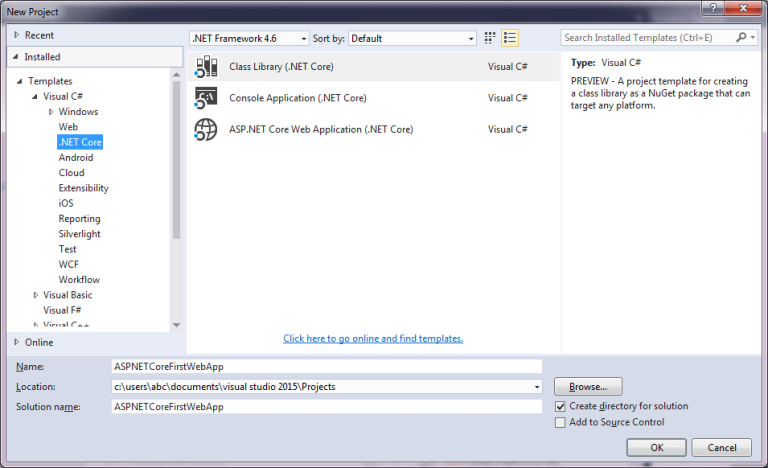Select .NET Core tree item
The image size is (768, 468).
click(x=80, y=142)
